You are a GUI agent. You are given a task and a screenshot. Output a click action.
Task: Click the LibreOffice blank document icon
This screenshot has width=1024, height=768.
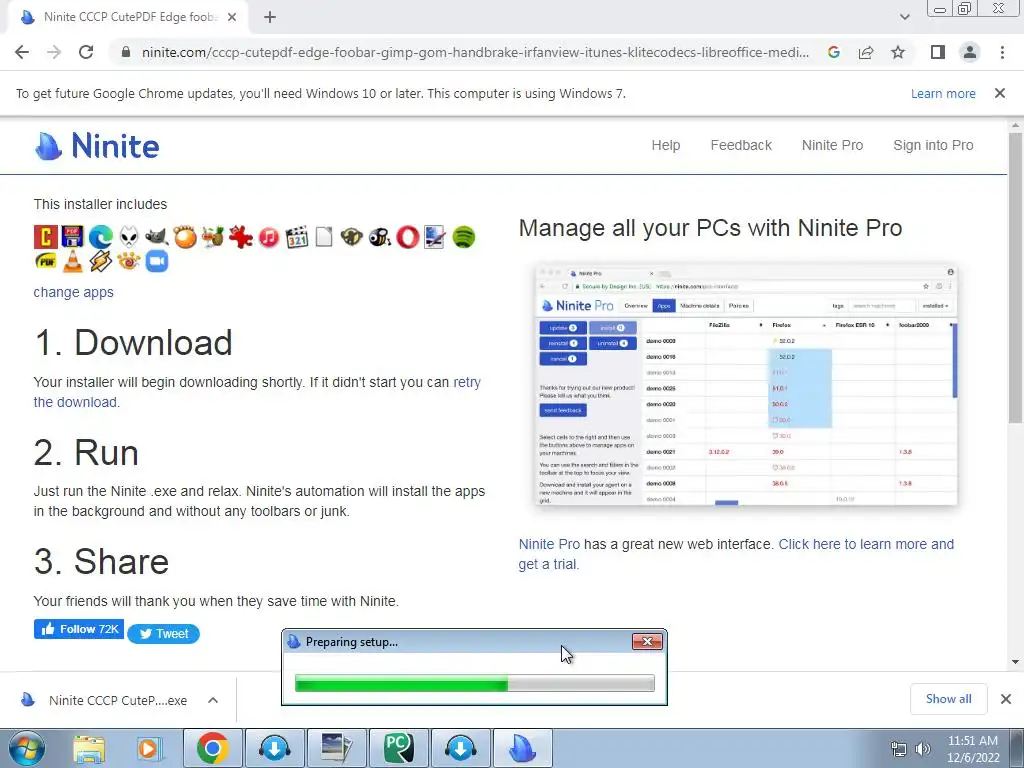click(x=324, y=237)
